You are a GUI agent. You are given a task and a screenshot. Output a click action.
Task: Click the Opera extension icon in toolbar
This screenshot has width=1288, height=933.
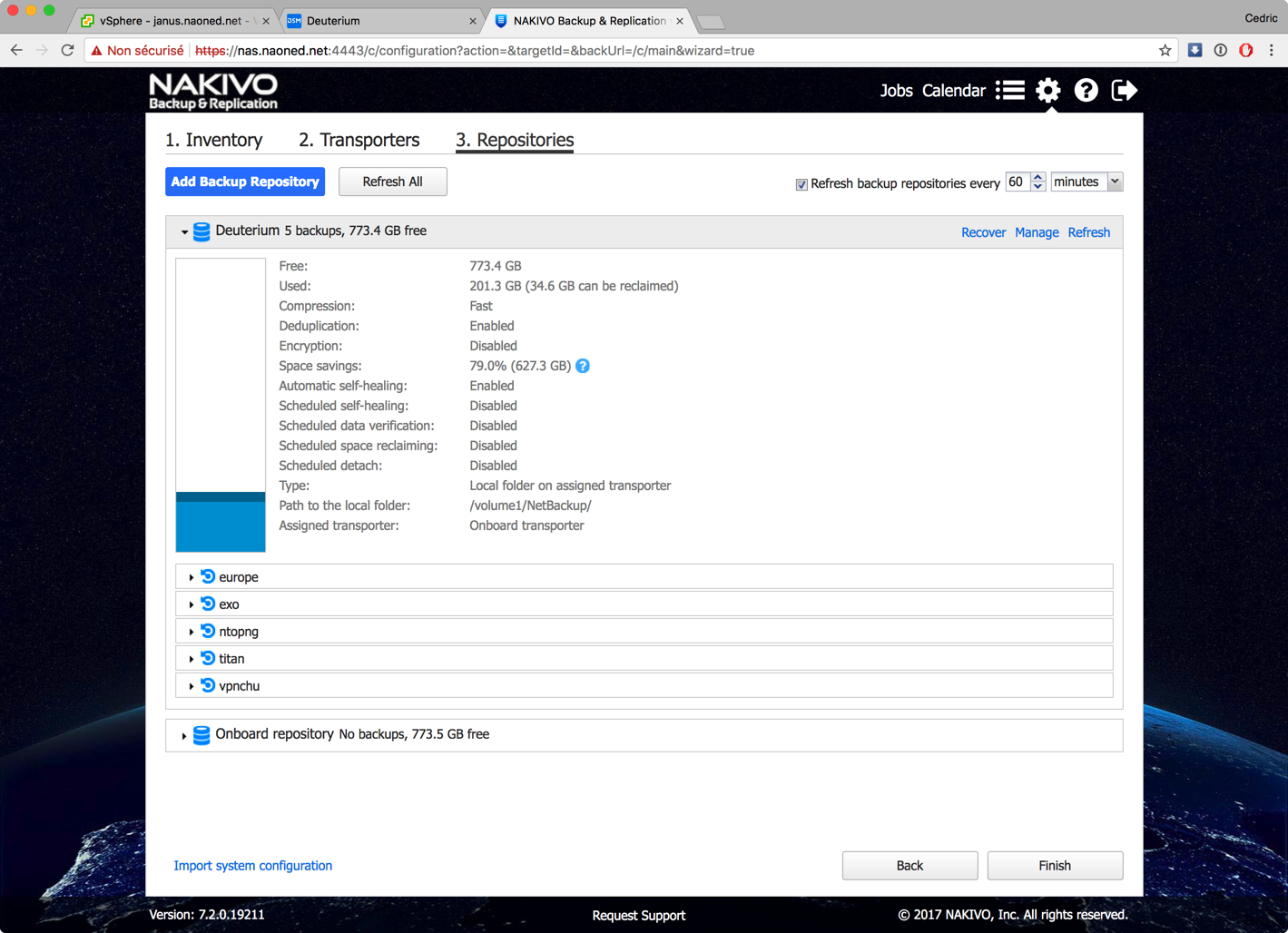click(1246, 51)
